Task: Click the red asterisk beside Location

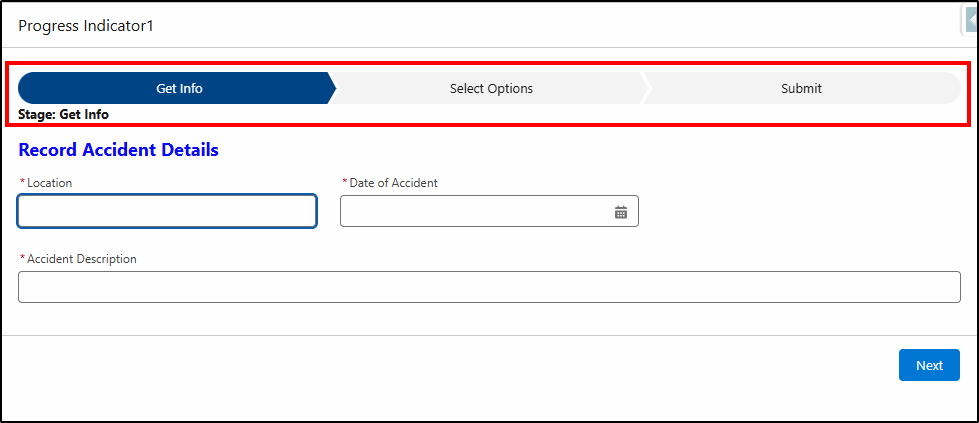Action: pos(23,182)
